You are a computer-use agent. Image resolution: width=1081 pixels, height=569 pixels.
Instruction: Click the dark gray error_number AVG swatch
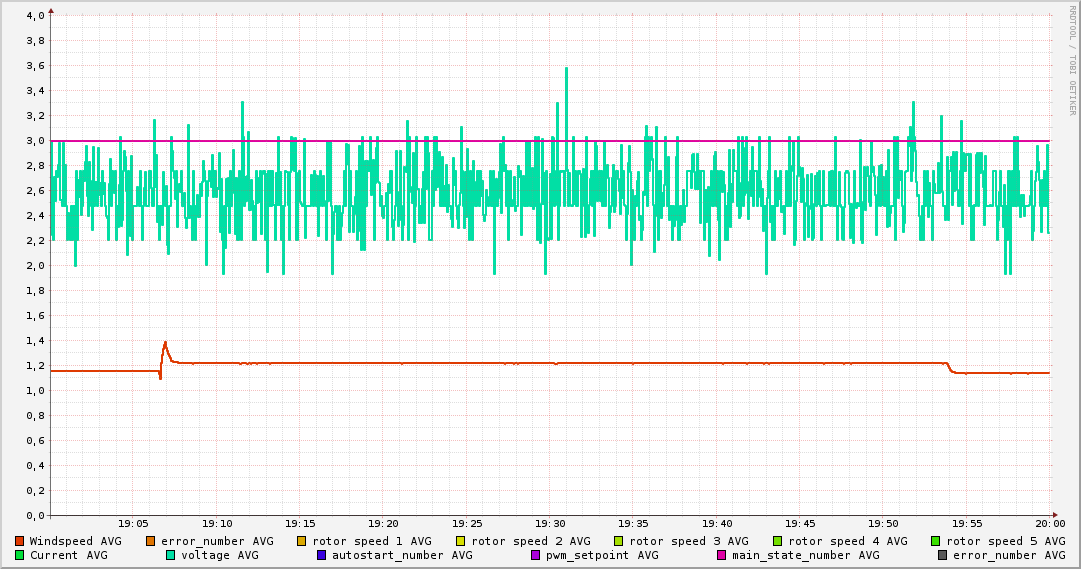tap(943, 555)
